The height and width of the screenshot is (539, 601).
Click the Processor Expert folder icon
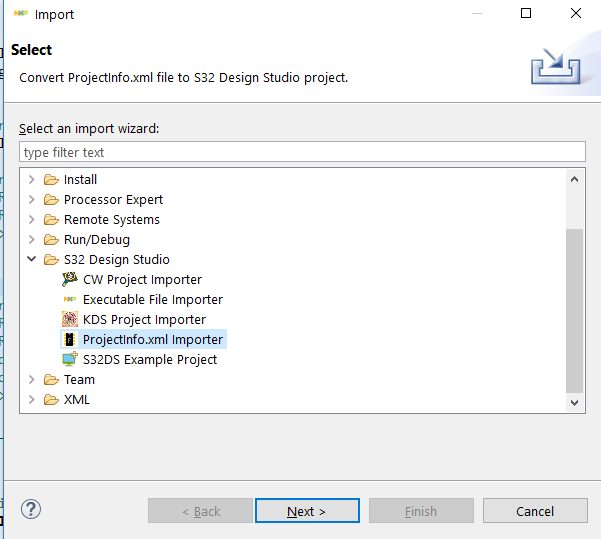pyautogui.click(x=51, y=200)
